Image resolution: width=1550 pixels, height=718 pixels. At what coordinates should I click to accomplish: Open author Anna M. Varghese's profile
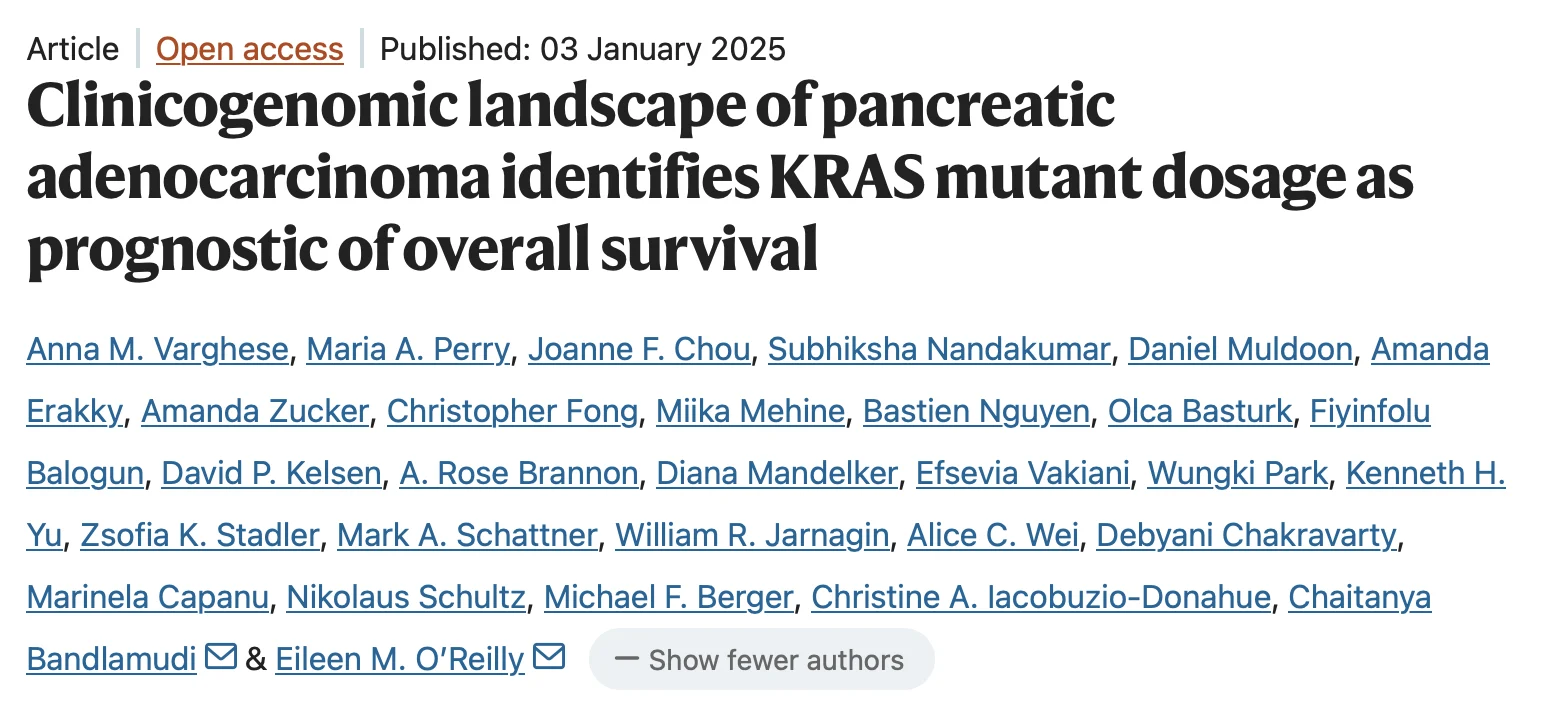coord(158,349)
